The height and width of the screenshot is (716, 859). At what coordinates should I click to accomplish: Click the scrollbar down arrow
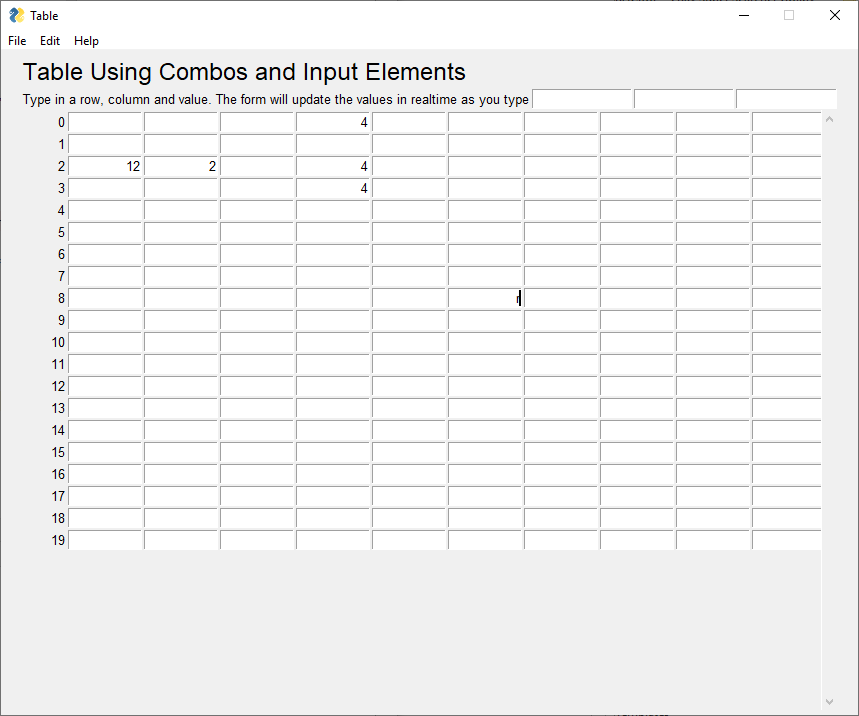pos(829,701)
